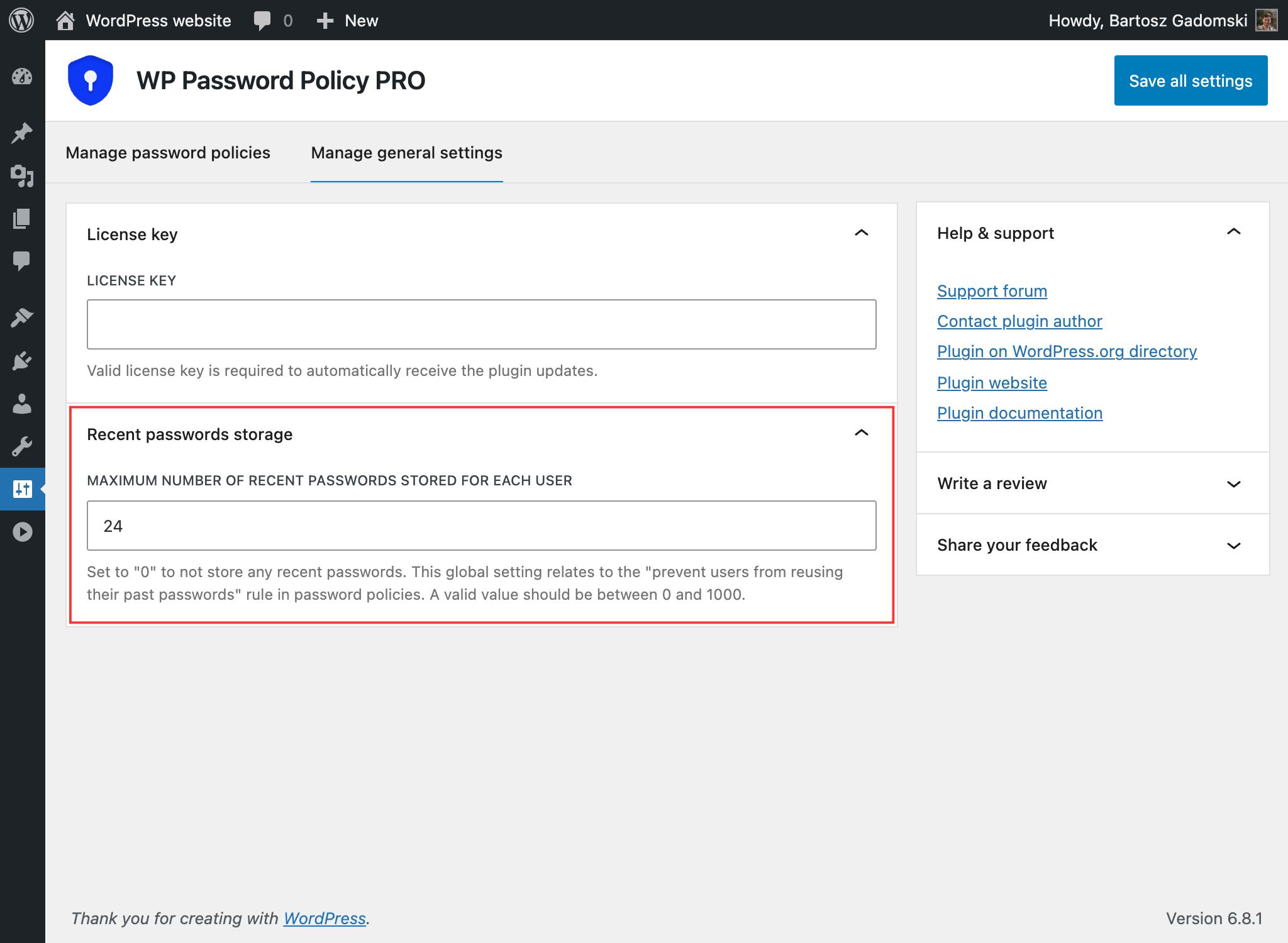Collapse the Help & support panel

pyautogui.click(x=1234, y=232)
